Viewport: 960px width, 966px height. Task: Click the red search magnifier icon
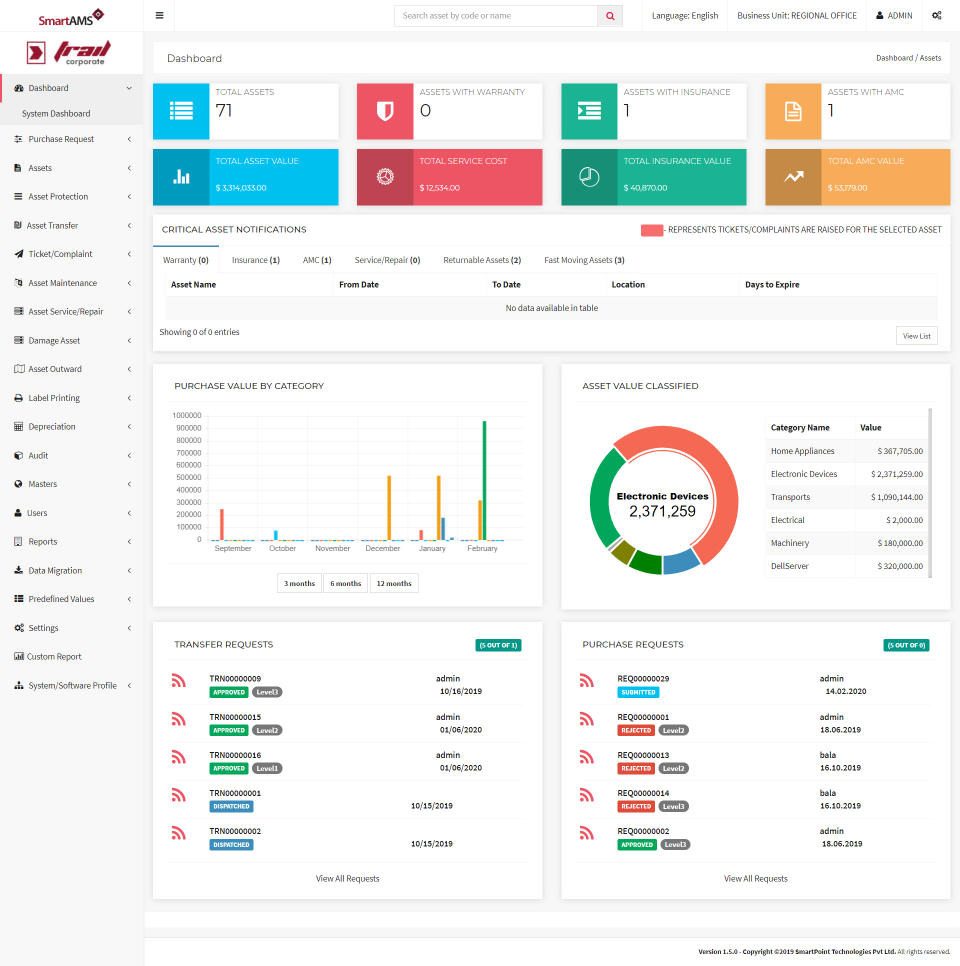[x=610, y=16]
